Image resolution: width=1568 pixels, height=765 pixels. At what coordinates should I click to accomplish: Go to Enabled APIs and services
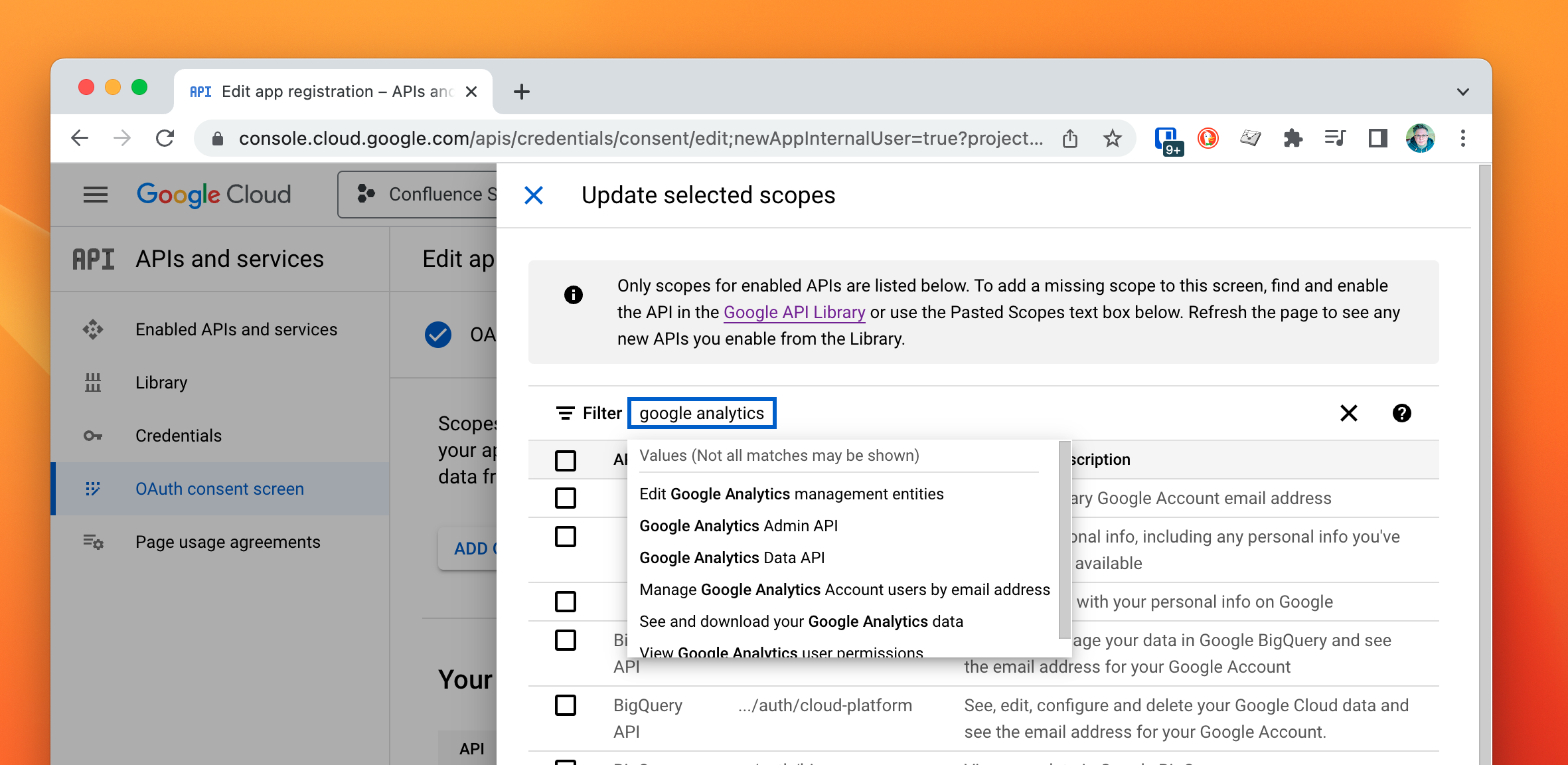pyautogui.click(x=236, y=329)
